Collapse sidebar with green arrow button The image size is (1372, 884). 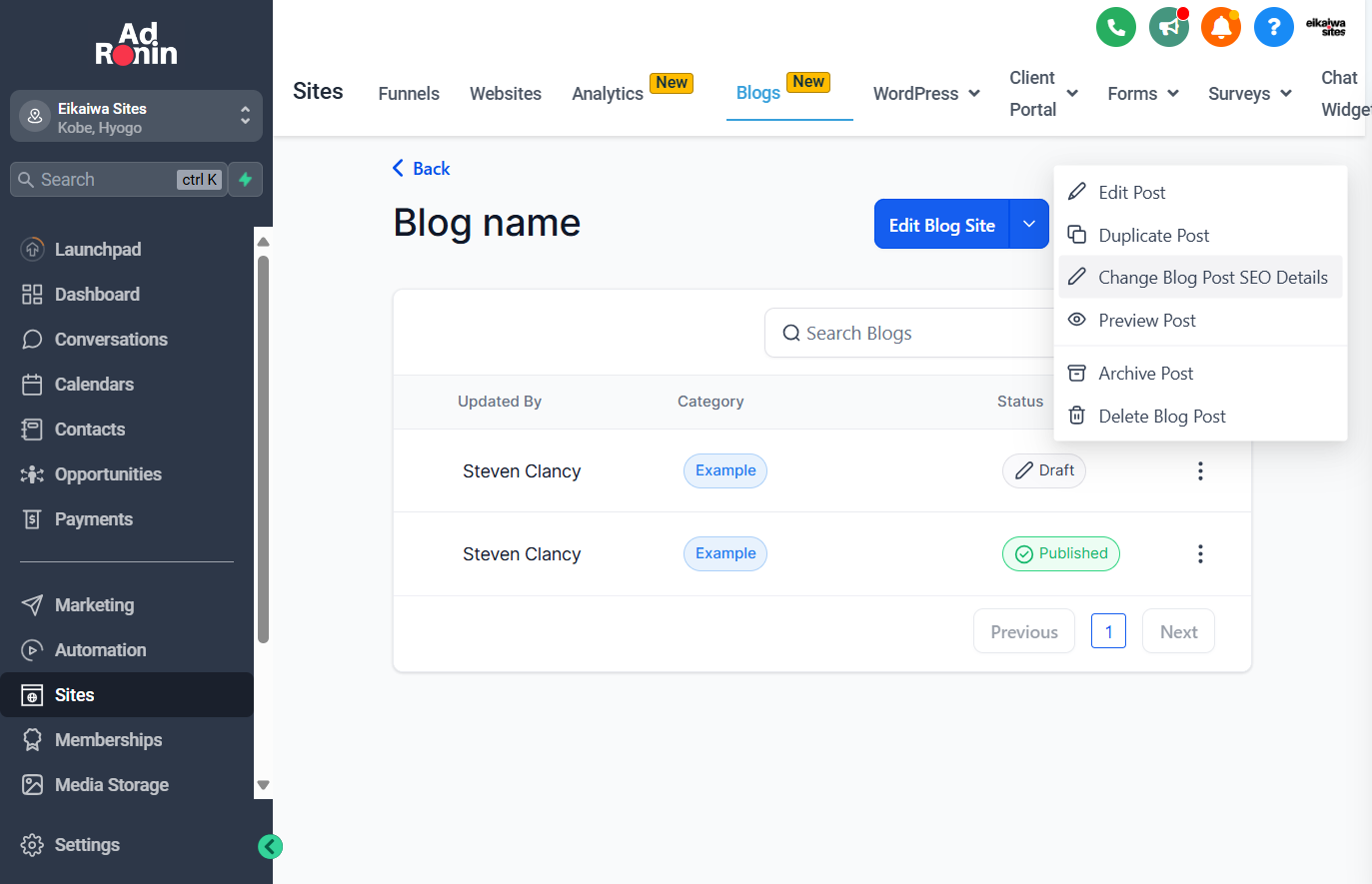pyautogui.click(x=270, y=847)
